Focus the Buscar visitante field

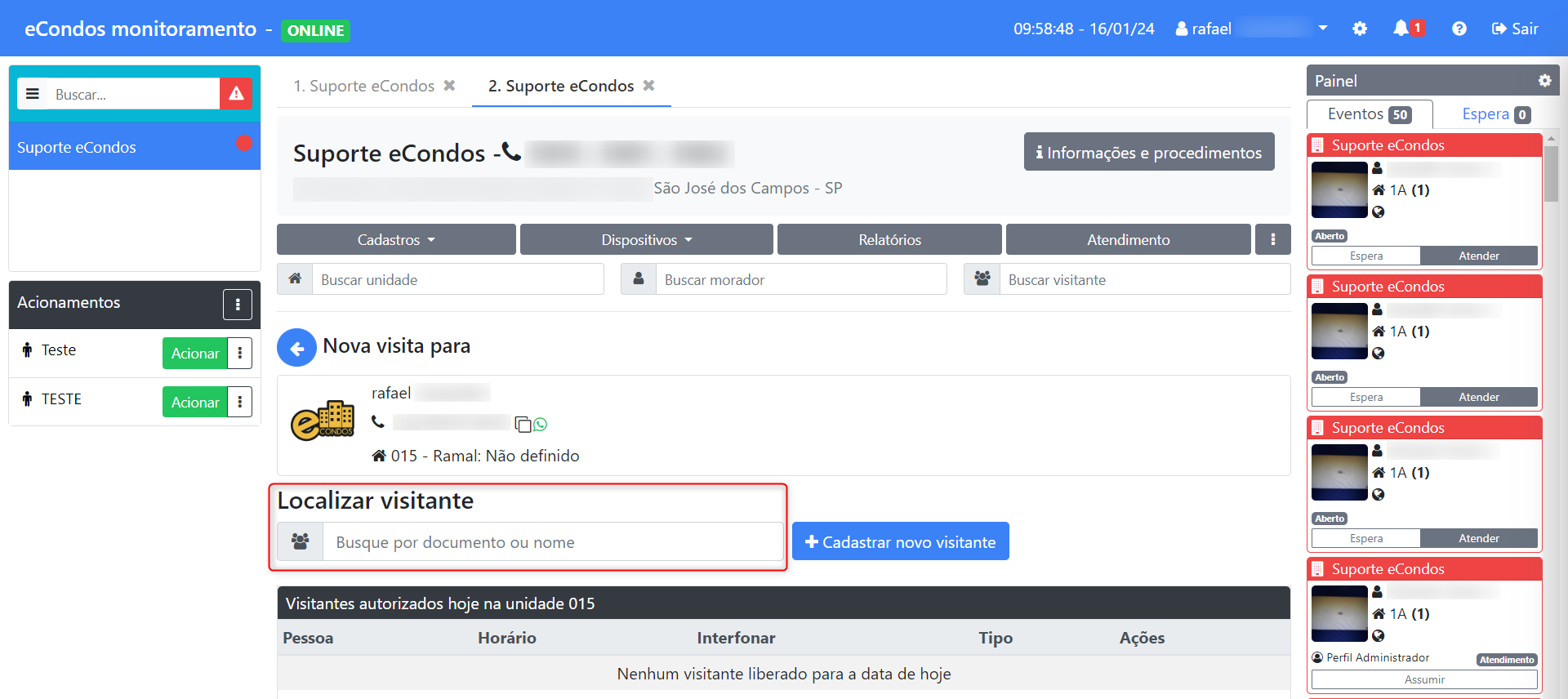click(x=1145, y=279)
